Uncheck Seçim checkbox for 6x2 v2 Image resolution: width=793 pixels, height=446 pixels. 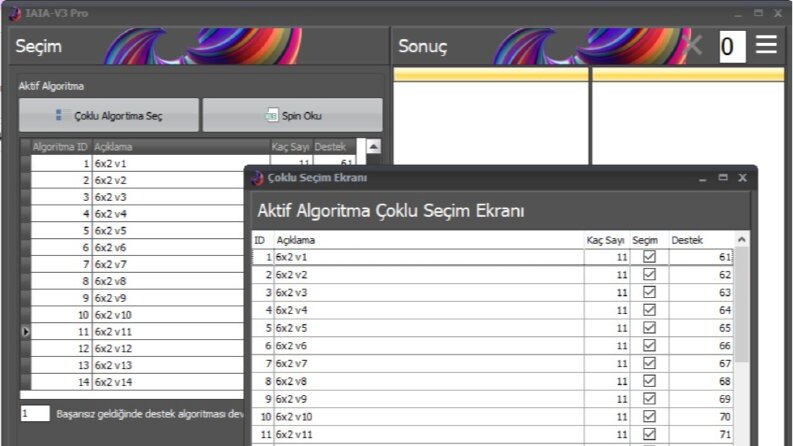pos(649,275)
